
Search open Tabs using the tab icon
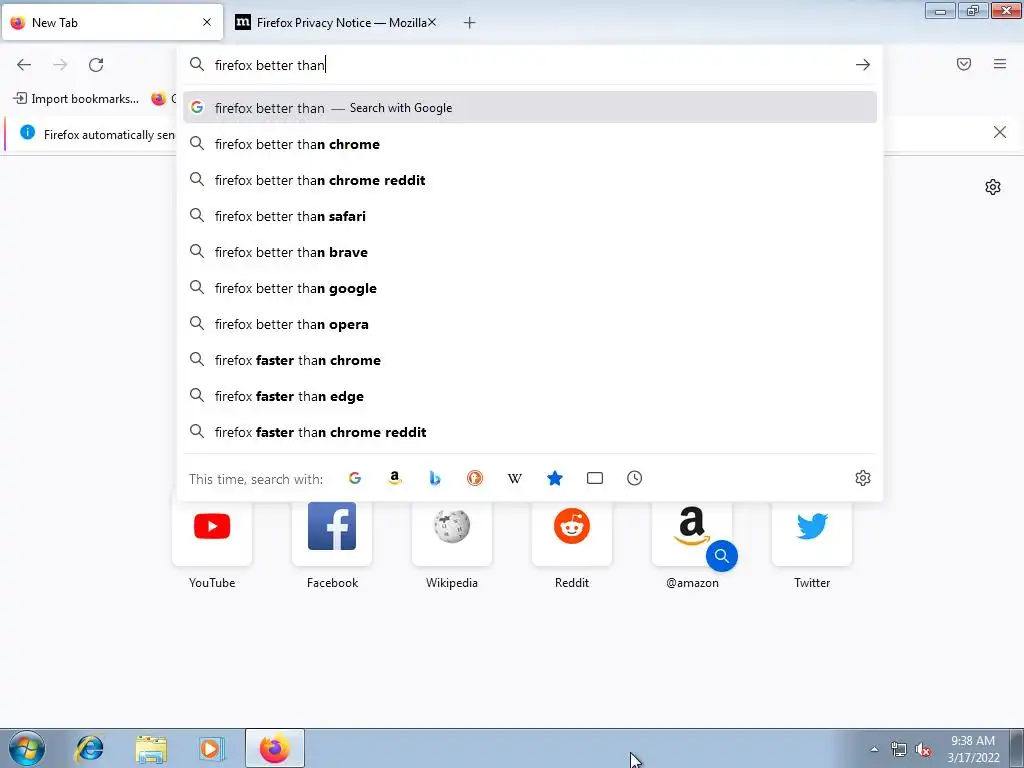click(595, 478)
